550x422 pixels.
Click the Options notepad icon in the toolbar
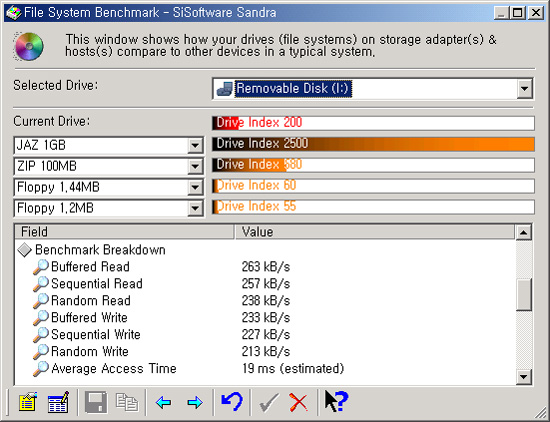click(x=28, y=402)
